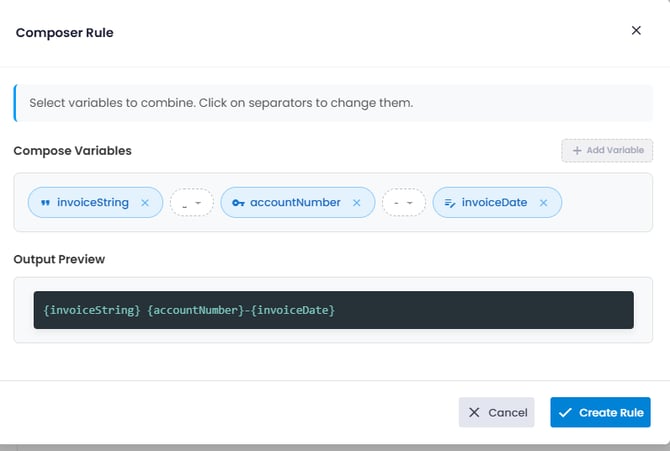Open the hyphen separator dropdown
Screen dimensions: 670x451
[x=403, y=203]
